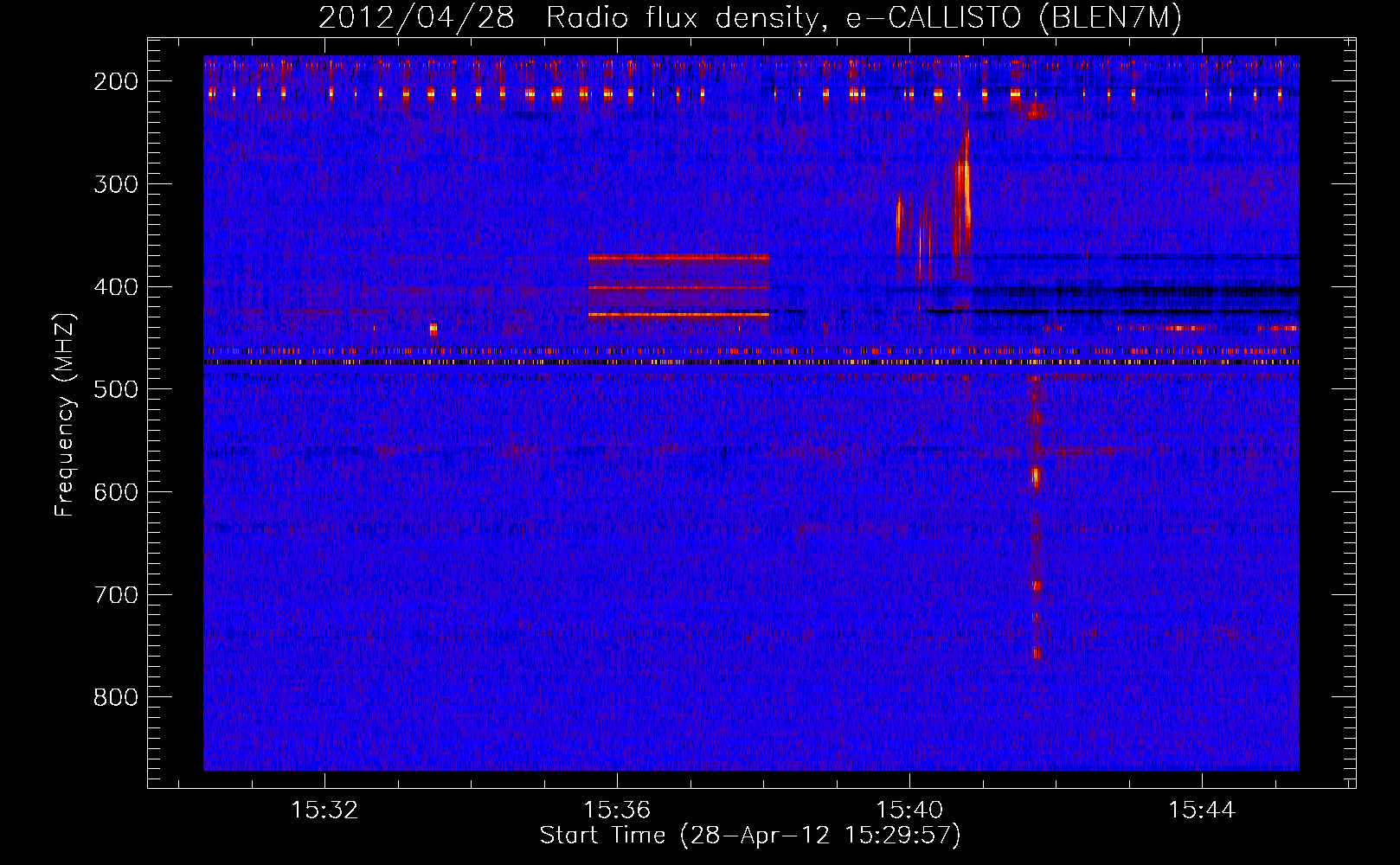Click the 200 frequency tick label
This screenshot has width=1400, height=865.
click(x=116, y=81)
